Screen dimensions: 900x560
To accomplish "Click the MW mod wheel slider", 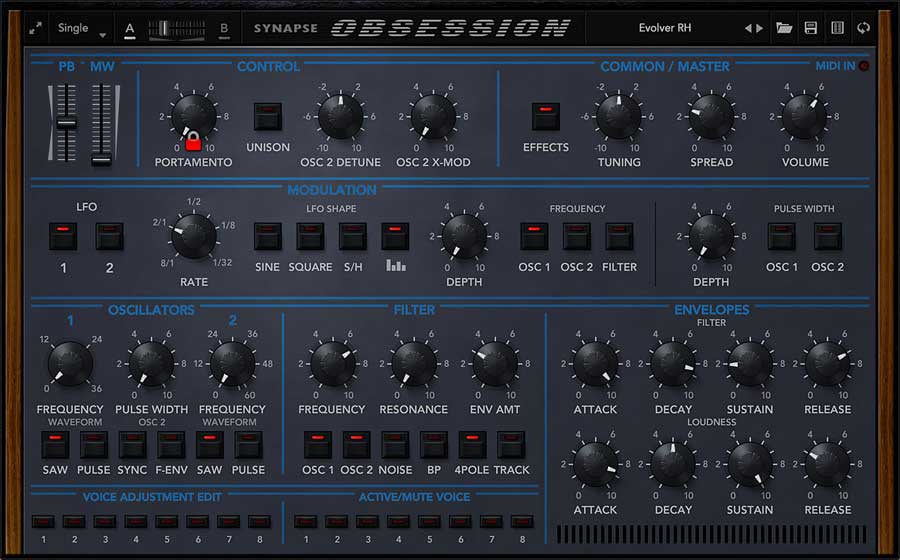I will pos(102,125).
